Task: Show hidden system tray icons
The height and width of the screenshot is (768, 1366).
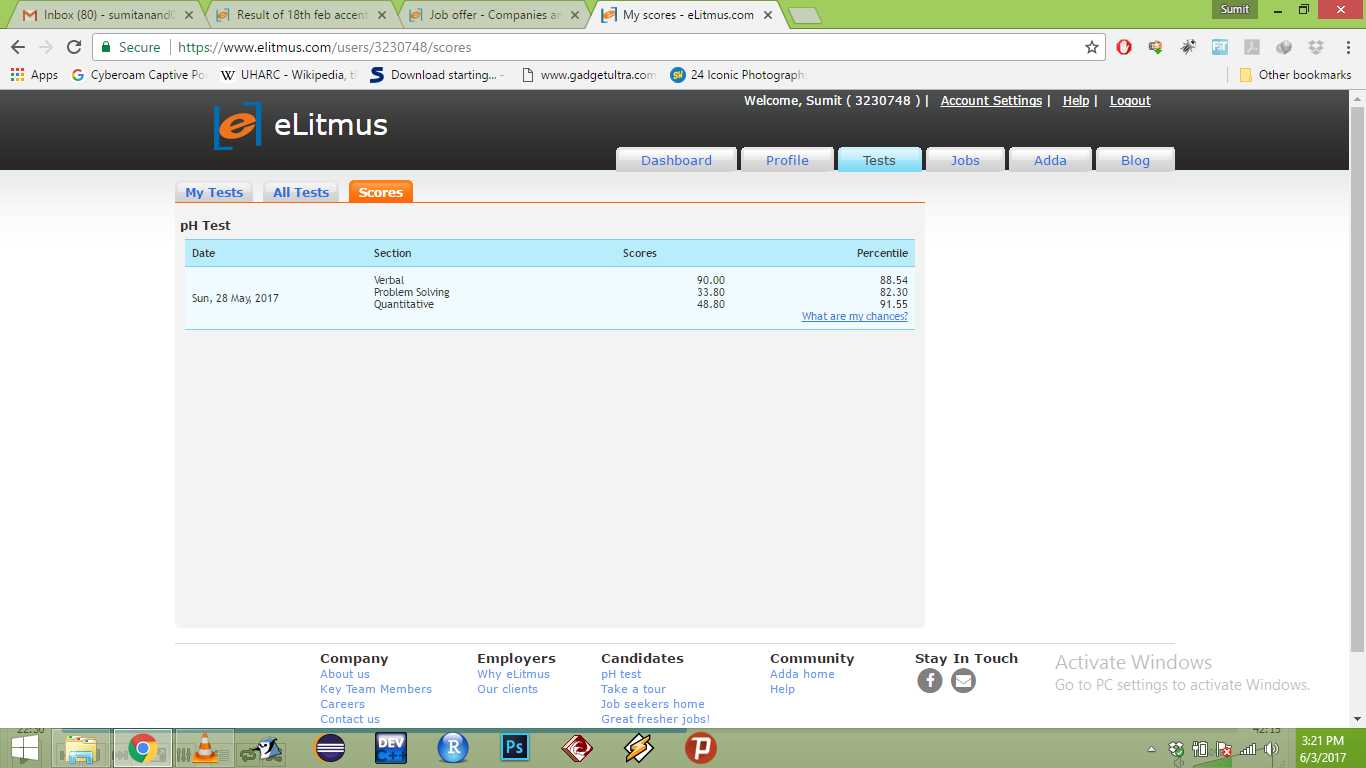Action: tap(1151, 748)
